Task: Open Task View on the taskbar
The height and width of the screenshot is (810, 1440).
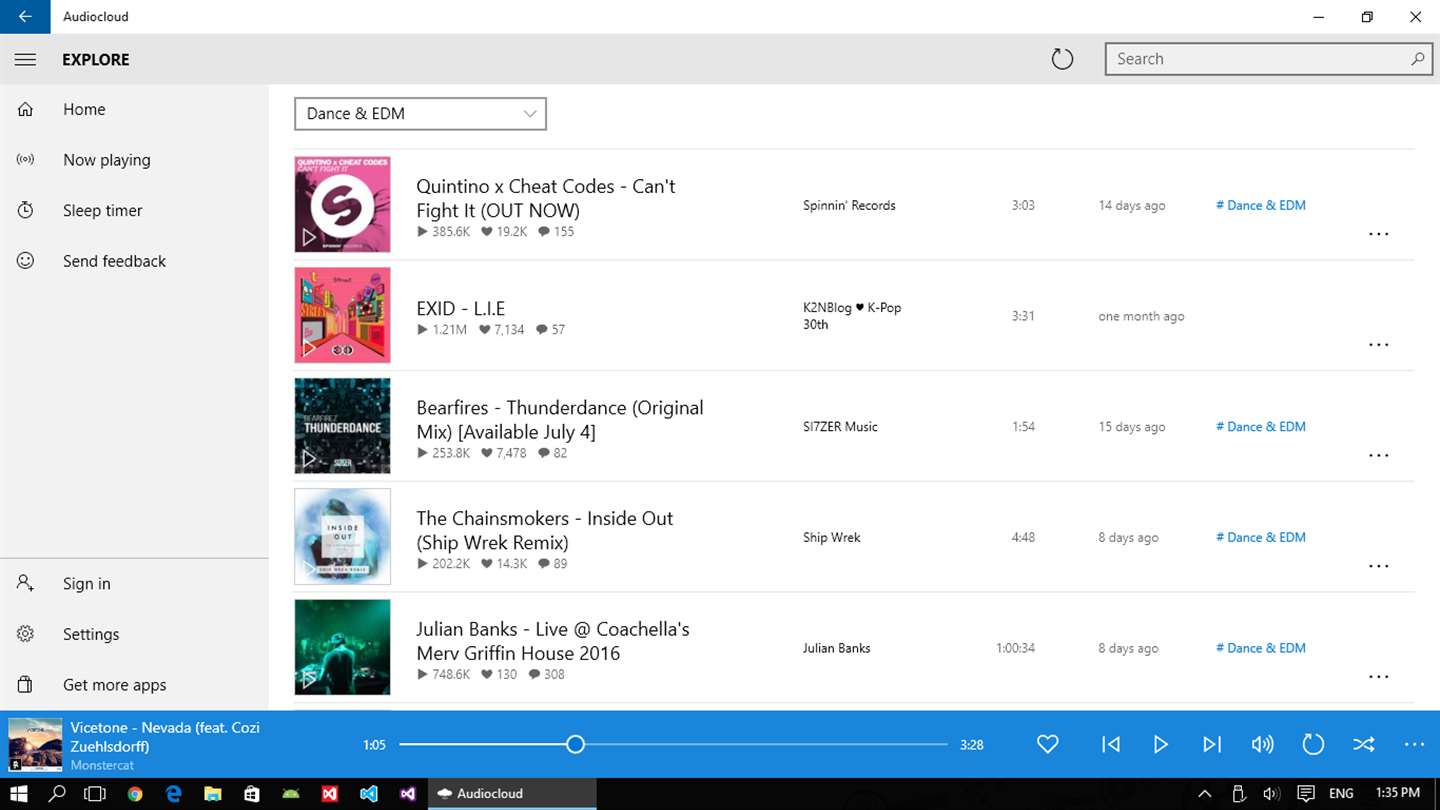Action: (x=95, y=794)
